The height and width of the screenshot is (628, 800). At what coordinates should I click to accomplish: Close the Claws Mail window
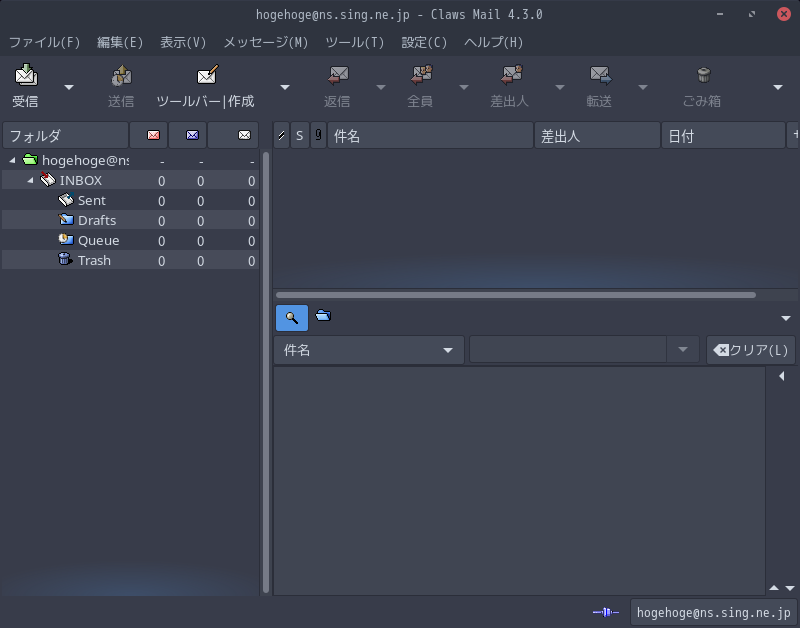coord(784,14)
